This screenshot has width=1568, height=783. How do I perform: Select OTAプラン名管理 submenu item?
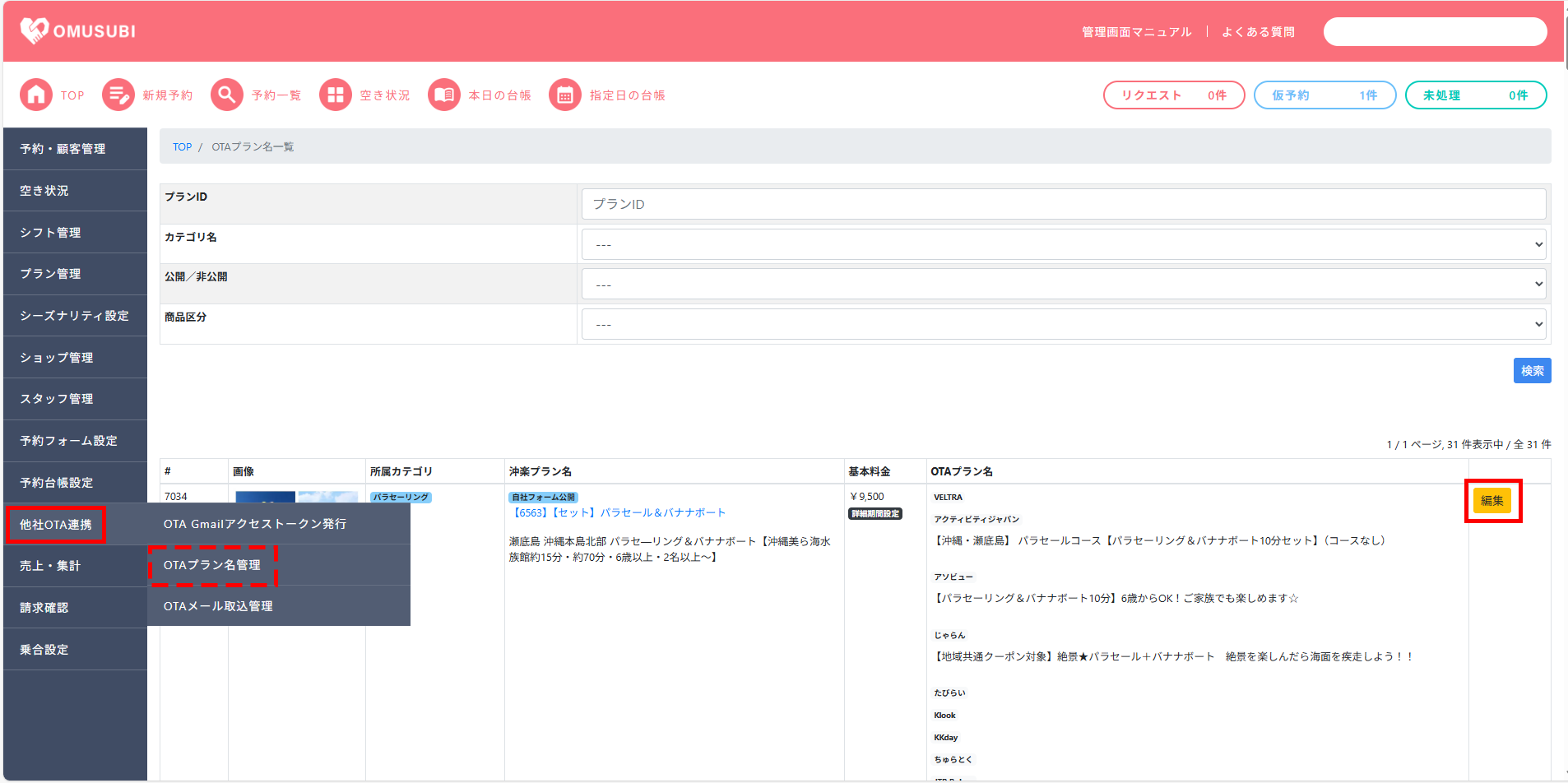click(212, 565)
